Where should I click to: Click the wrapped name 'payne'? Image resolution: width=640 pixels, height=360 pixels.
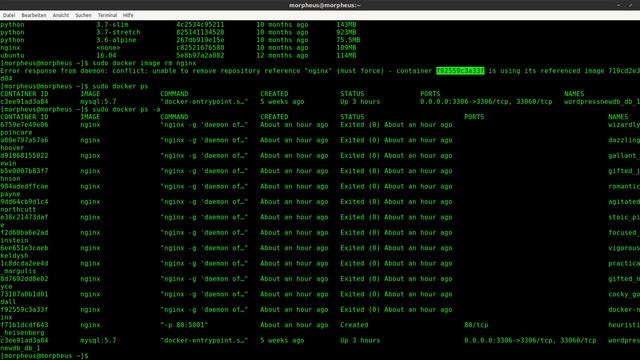tap(10, 194)
